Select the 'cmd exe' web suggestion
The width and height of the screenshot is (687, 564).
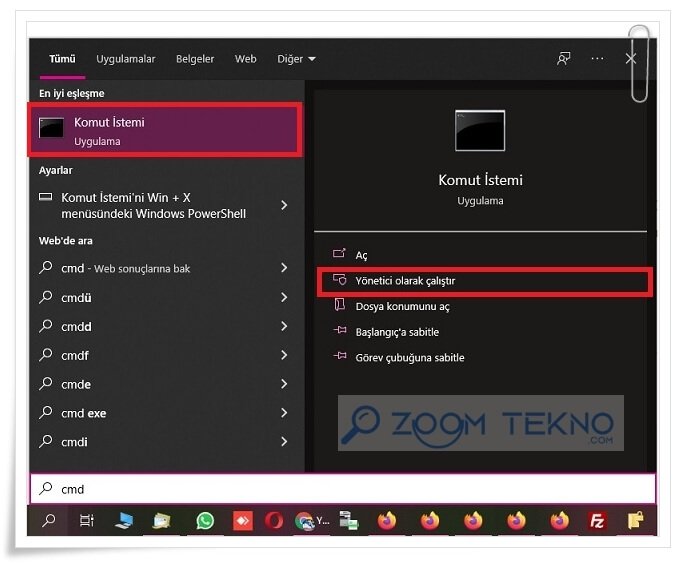pyautogui.click(x=83, y=414)
